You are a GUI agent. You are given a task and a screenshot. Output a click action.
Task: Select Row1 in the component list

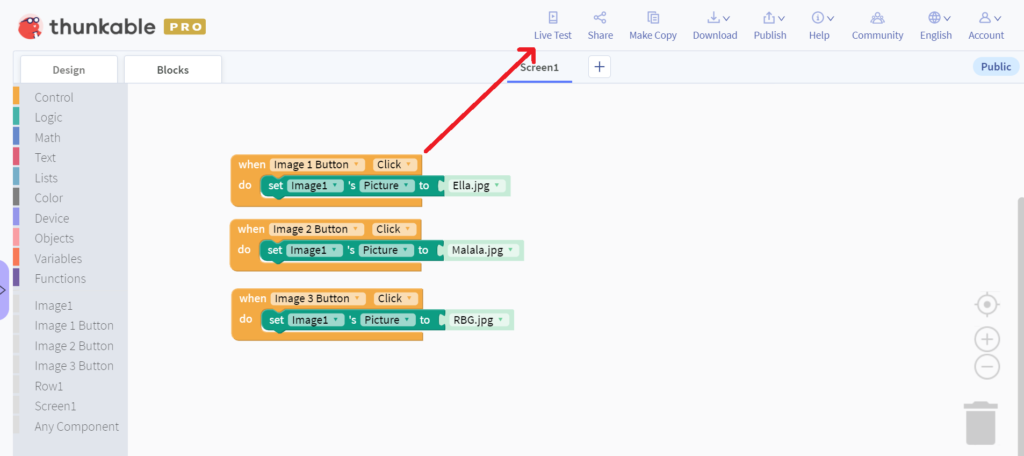coord(49,386)
